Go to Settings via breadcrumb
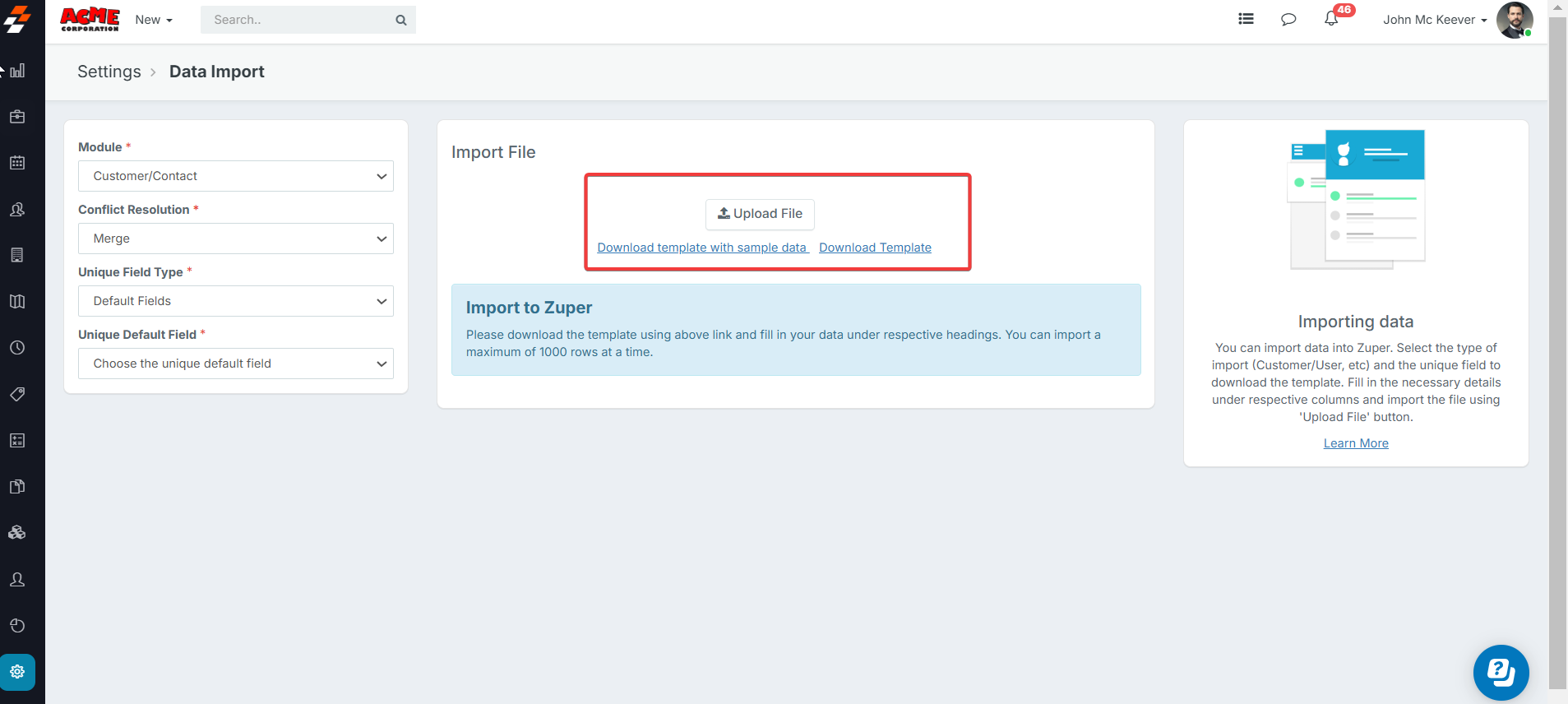The image size is (1568, 704). click(109, 72)
